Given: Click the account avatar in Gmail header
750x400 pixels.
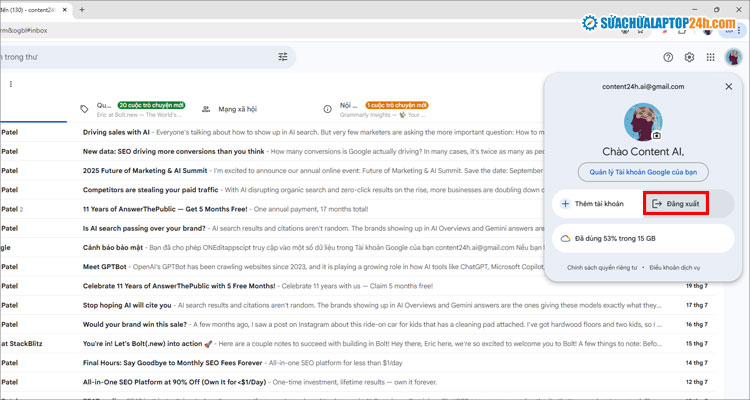Looking at the screenshot, I should click(733, 57).
